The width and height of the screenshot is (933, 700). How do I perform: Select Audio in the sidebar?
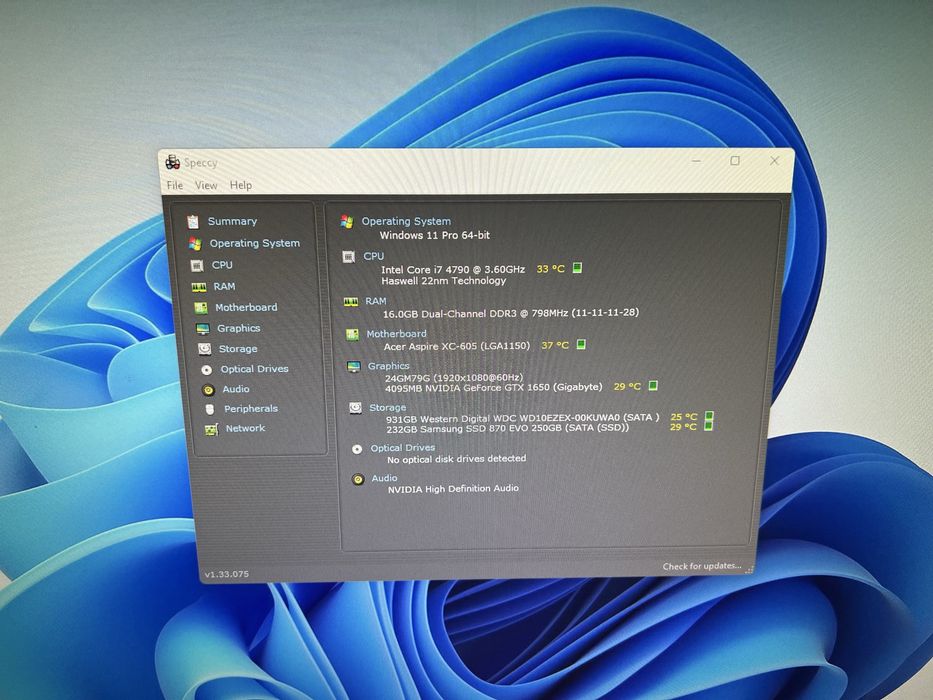236,389
